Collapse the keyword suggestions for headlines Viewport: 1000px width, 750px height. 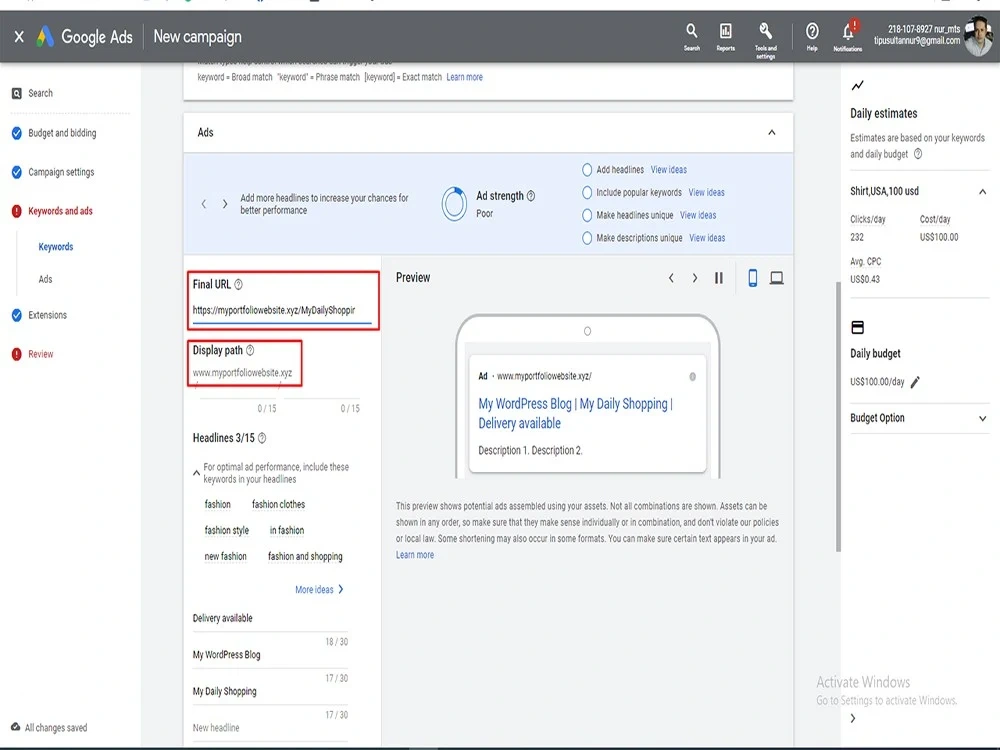click(196, 473)
